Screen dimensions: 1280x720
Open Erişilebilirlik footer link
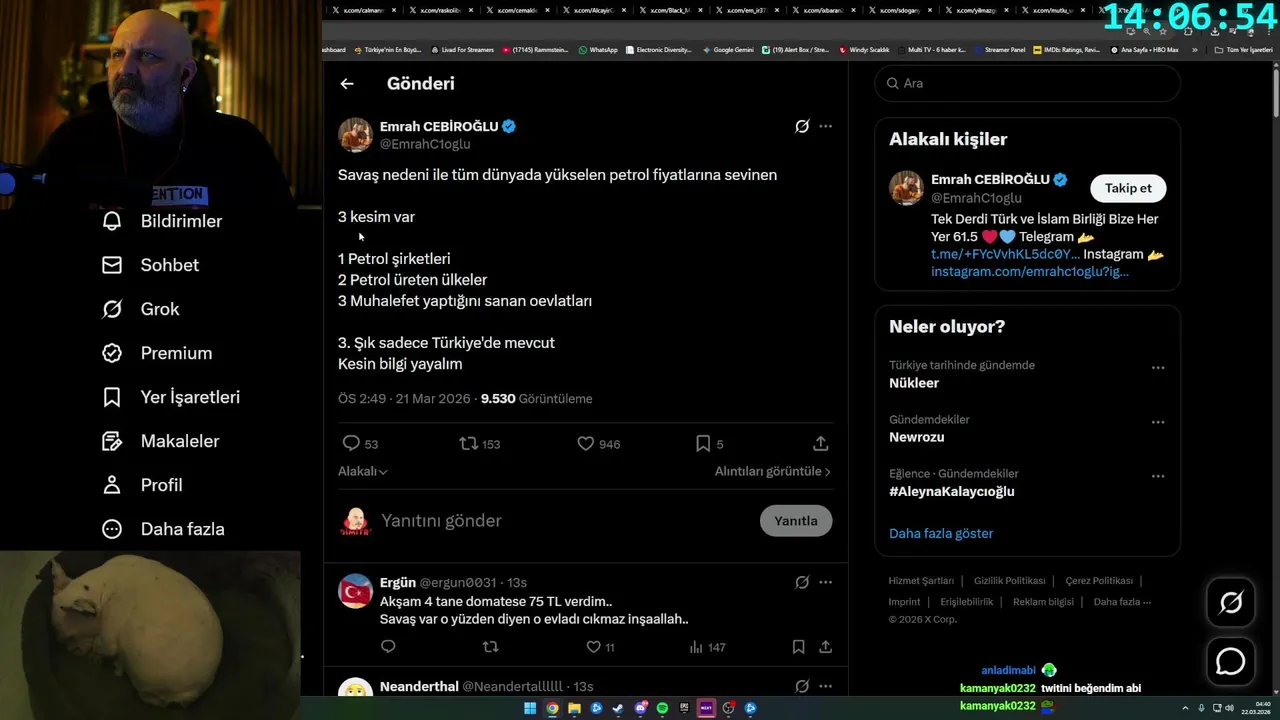point(967,602)
